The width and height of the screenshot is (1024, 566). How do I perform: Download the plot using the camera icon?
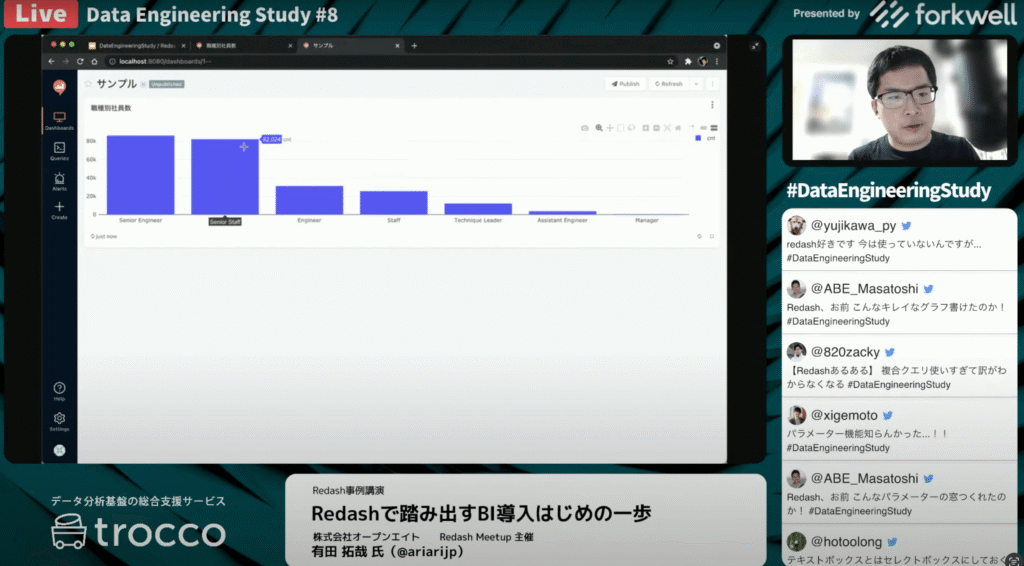(585, 128)
